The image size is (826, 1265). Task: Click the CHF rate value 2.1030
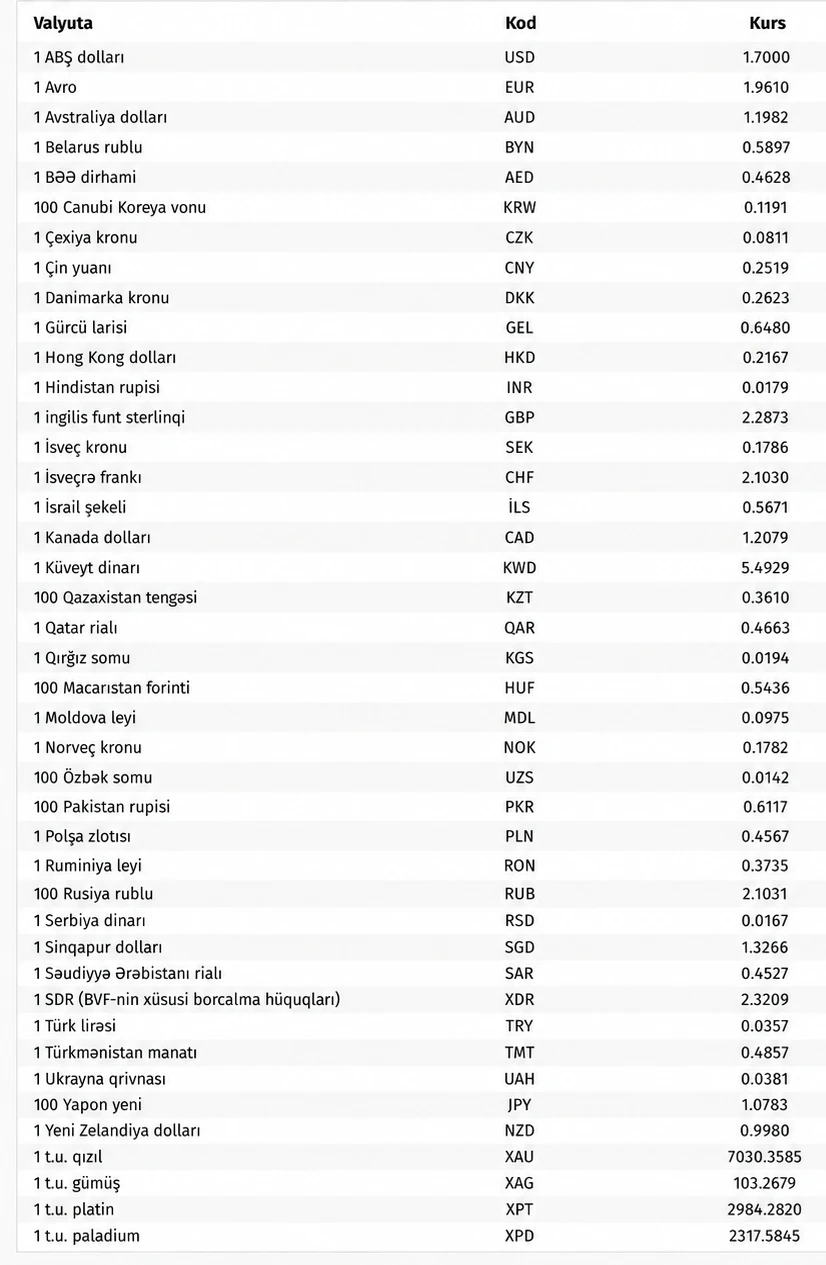click(766, 477)
